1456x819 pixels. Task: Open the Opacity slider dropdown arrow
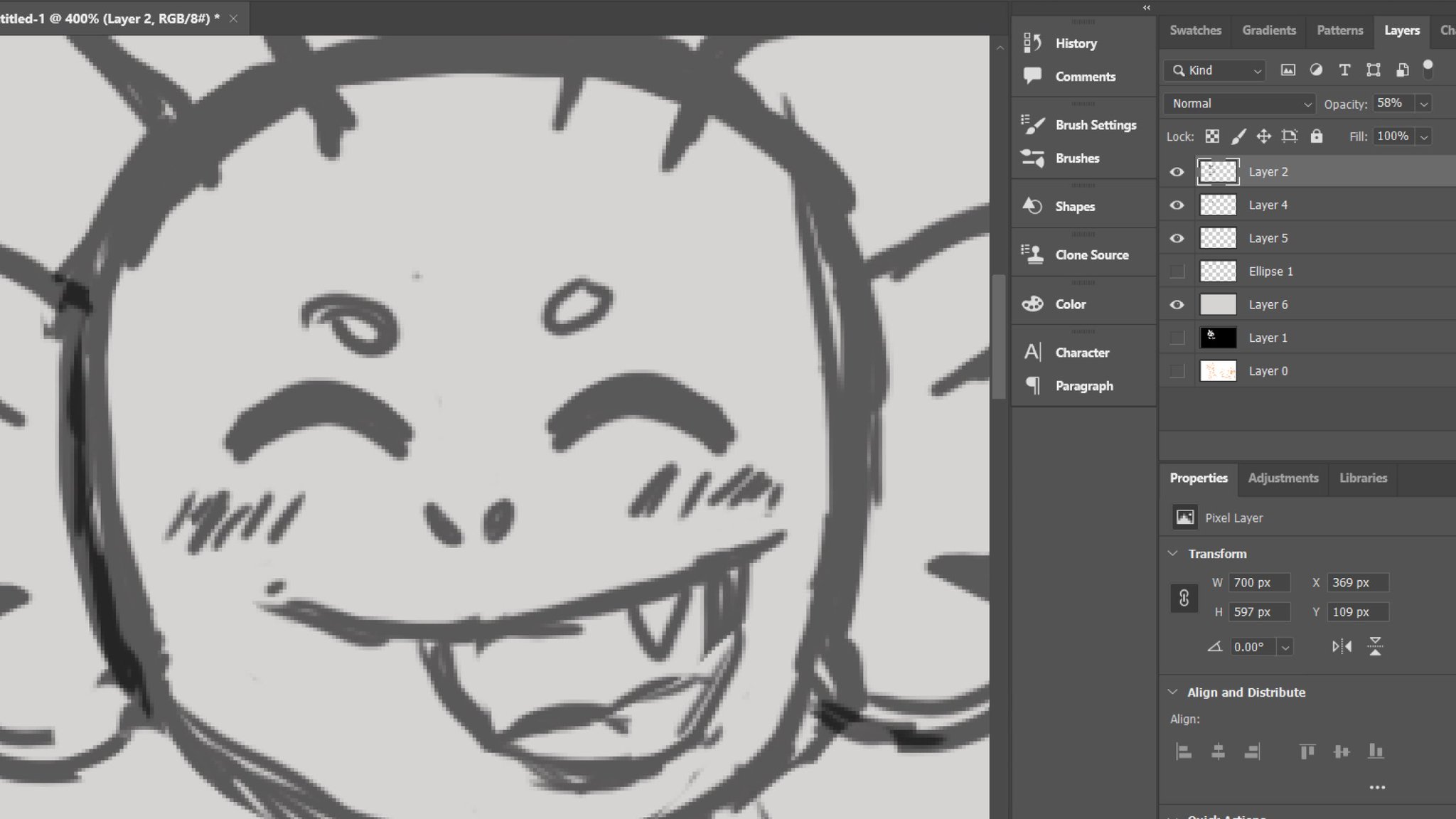[x=1423, y=104]
